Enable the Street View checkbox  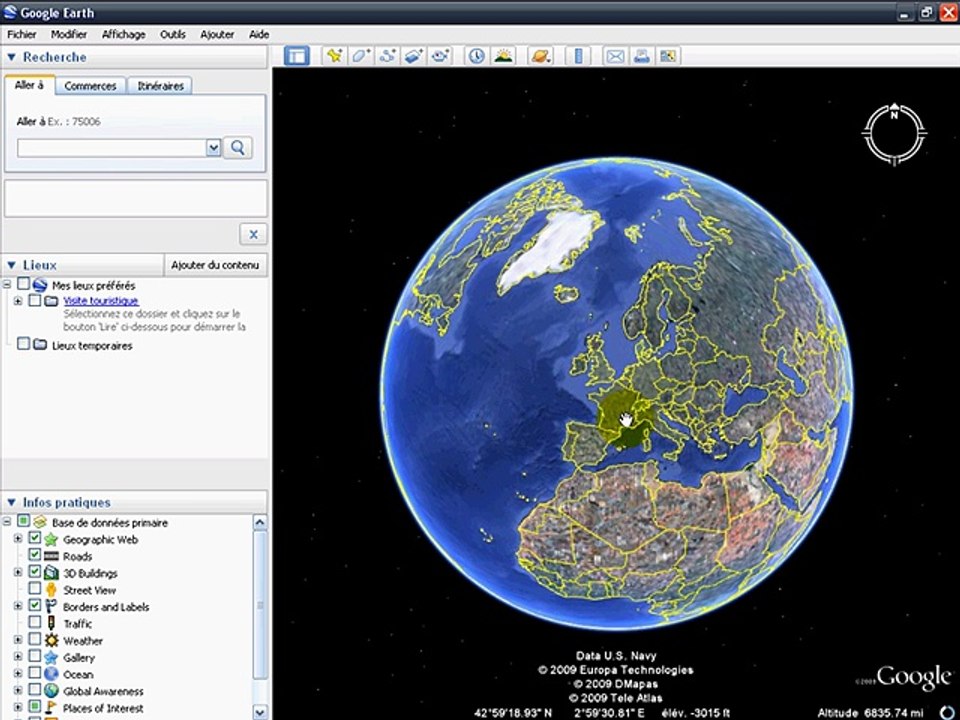(x=35, y=588)
